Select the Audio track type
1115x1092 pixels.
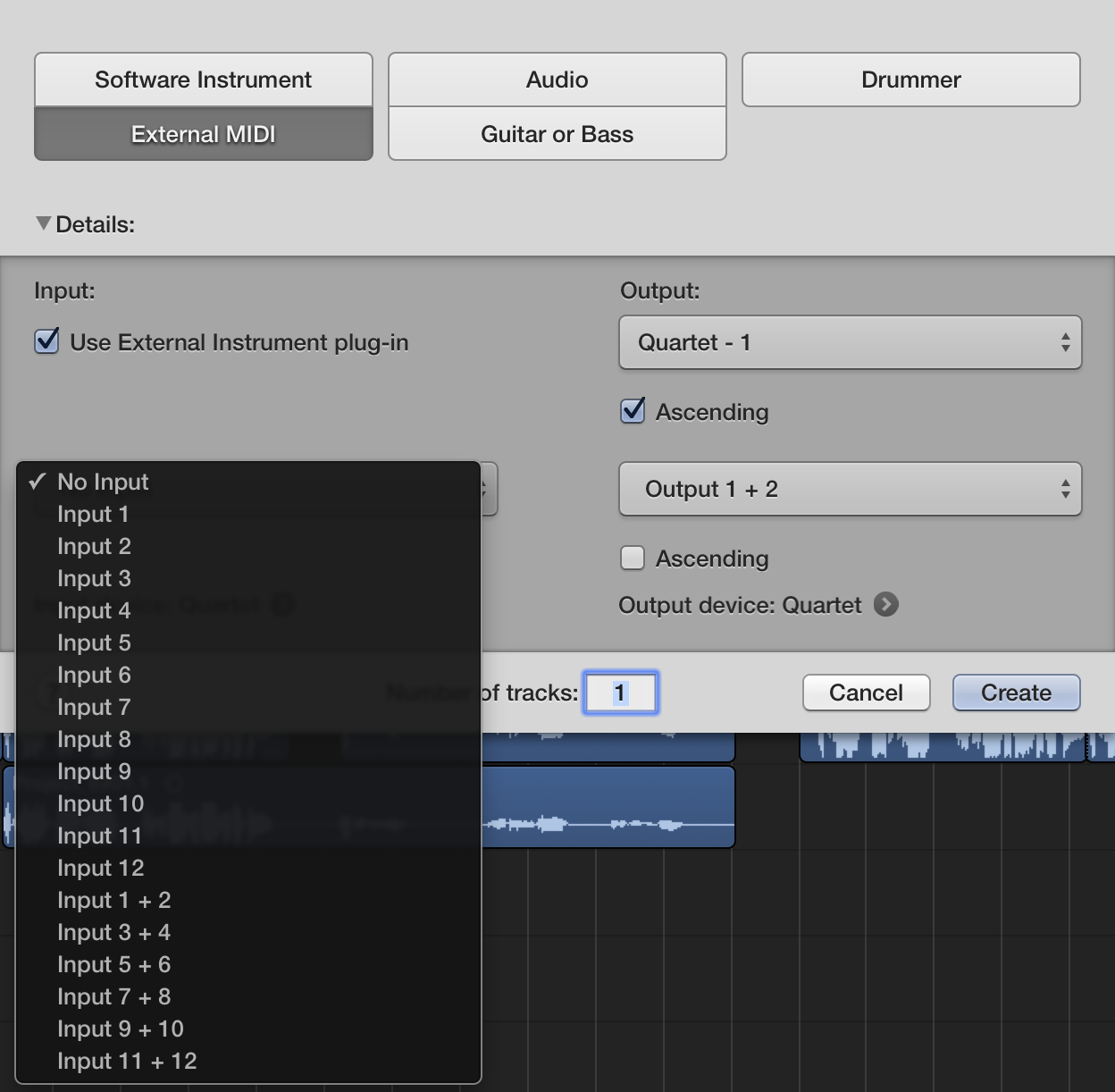point(556,80)
